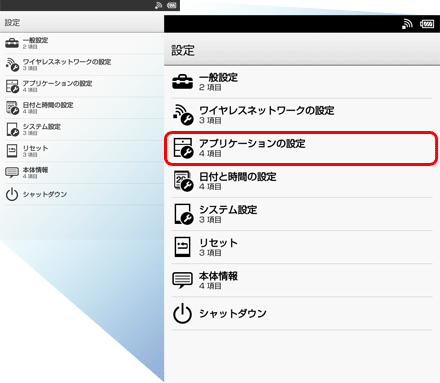Click '4 項目' under enlarged アプリケーションの設定
Image resolution: width=440 pixels, height=383 pixels.
pos(210,154)
